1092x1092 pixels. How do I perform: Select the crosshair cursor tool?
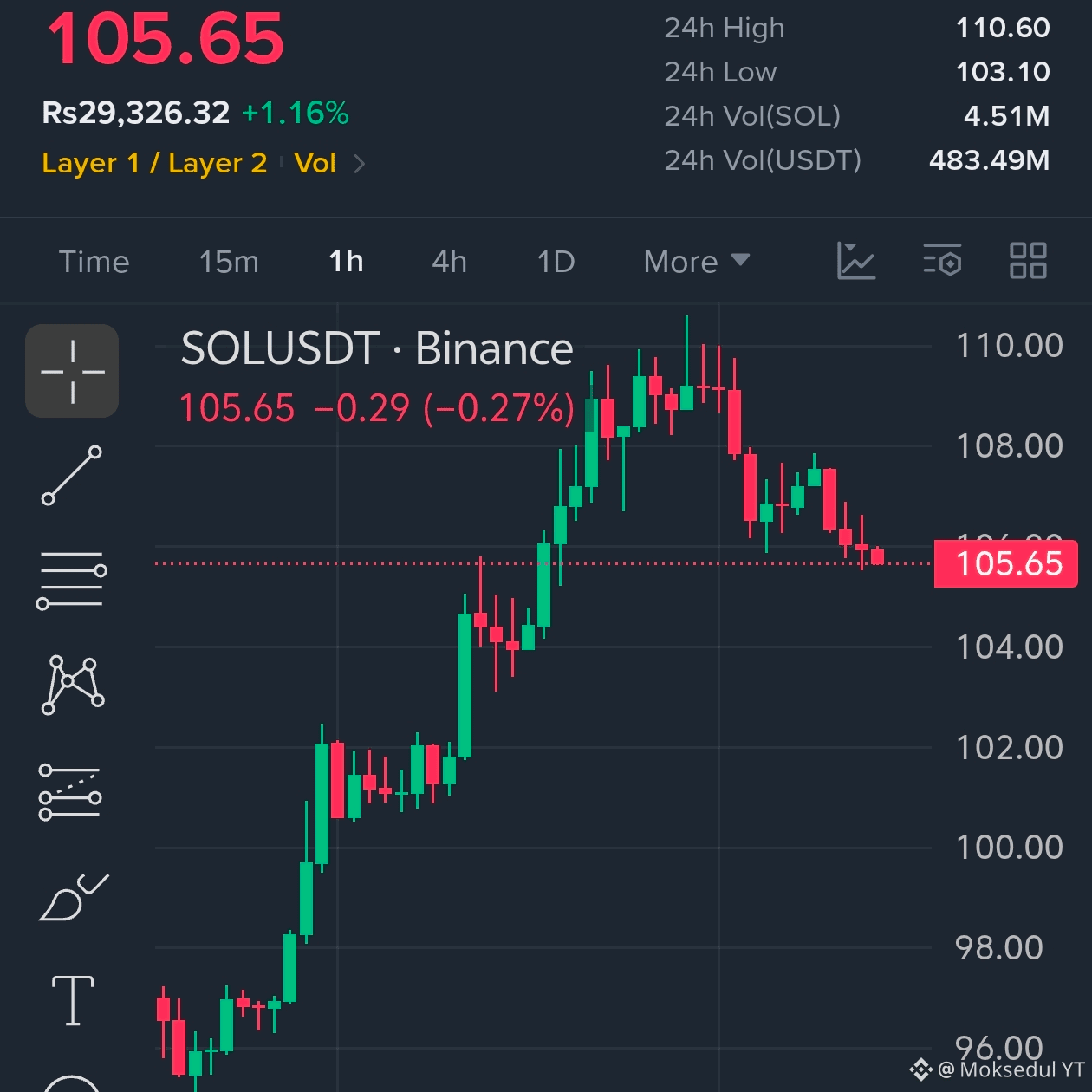point(72,371)
